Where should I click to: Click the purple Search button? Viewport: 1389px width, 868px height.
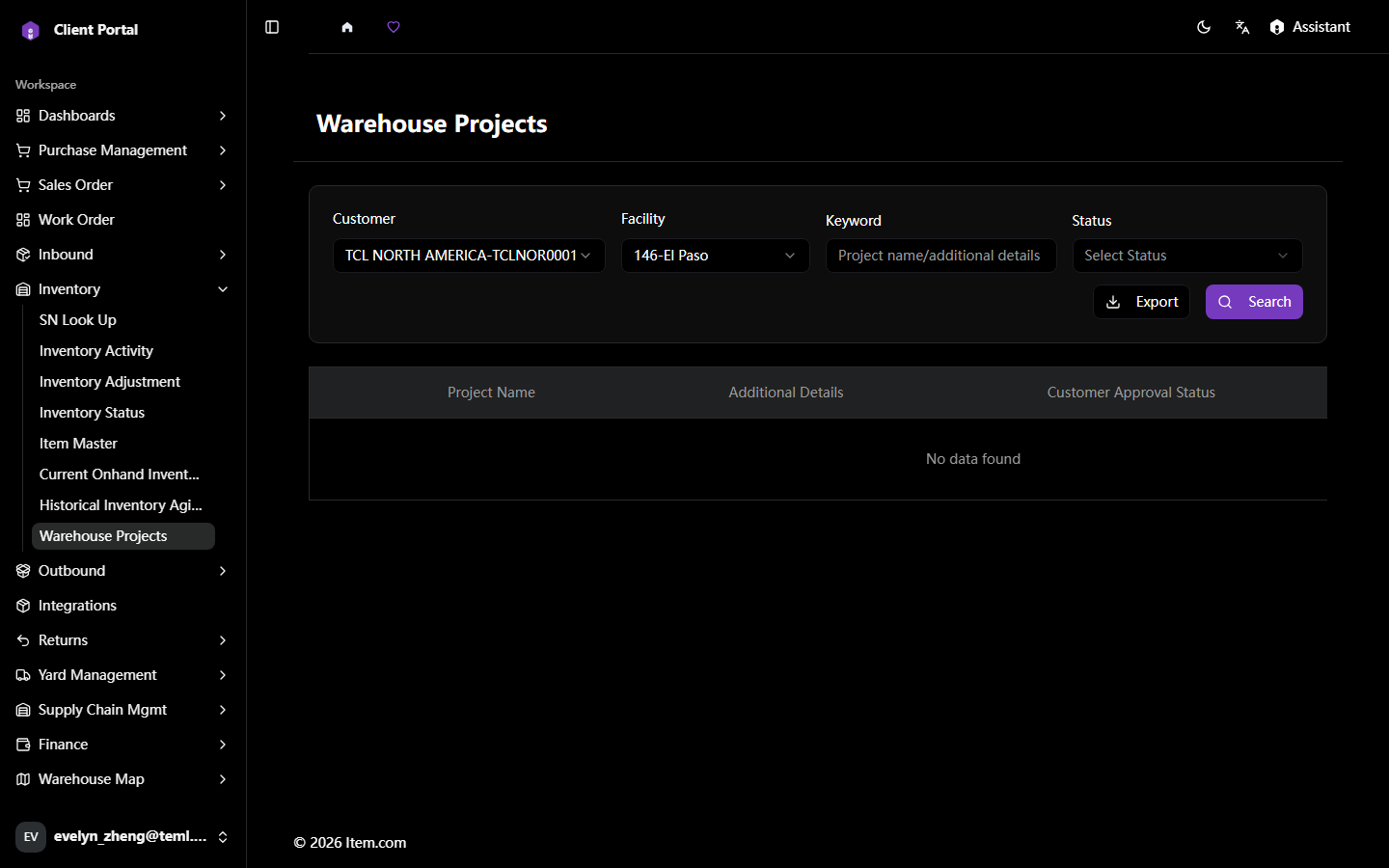click(x=1254, y=302)
